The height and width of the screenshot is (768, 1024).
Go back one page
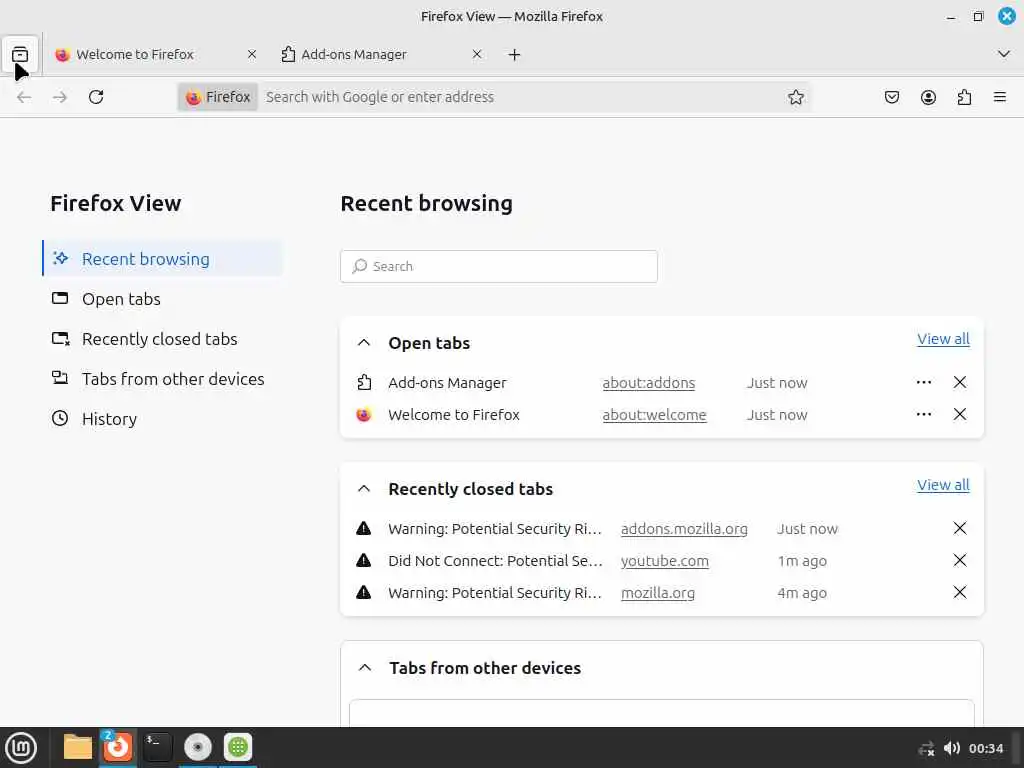pyautogui.click(x=24, y=97)
